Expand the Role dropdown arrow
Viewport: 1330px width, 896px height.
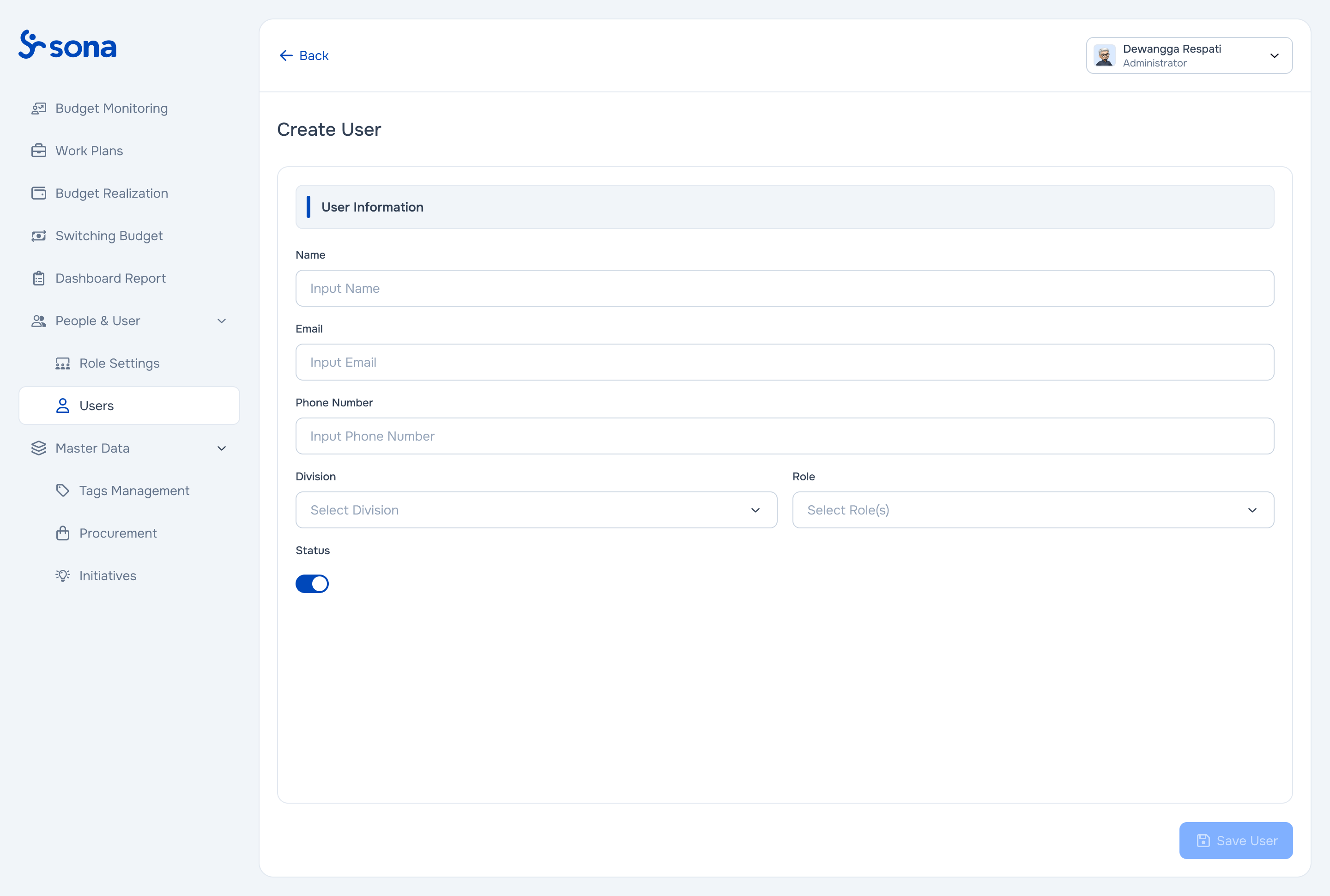coord(1252,510)
